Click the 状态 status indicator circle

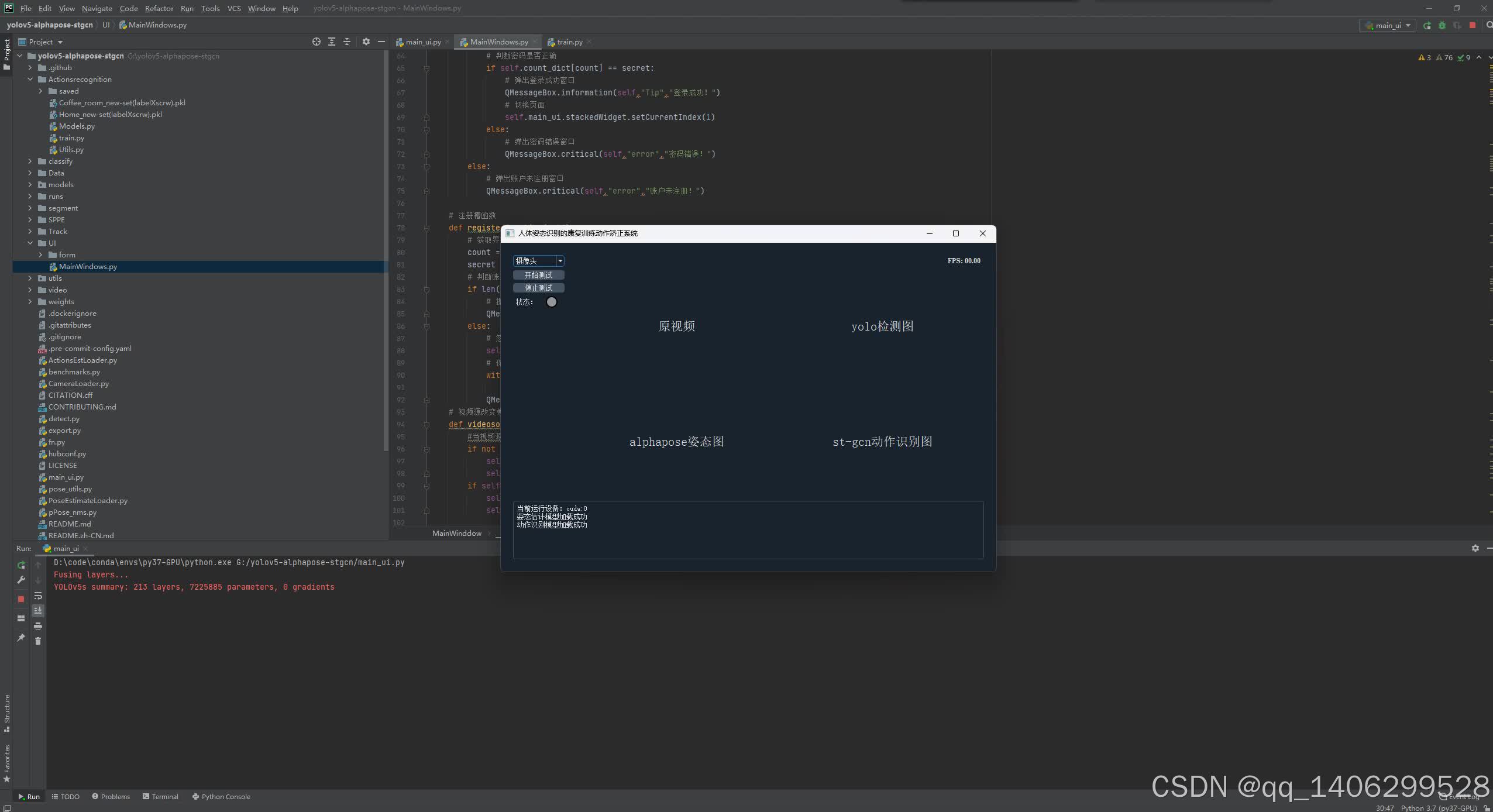[551, 302]
